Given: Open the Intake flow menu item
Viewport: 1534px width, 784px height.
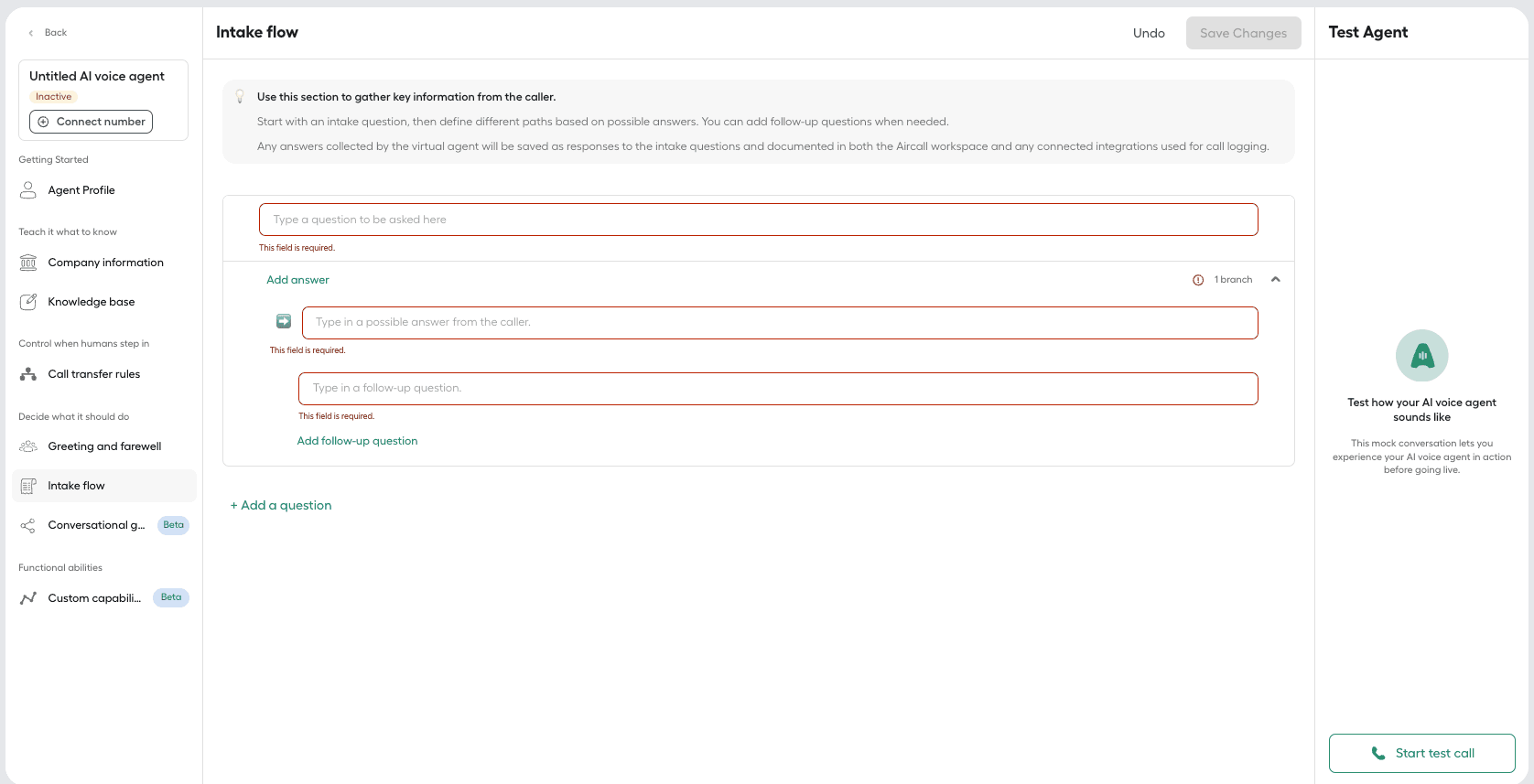Looking at the screenshot, I should tap(76, 486).
